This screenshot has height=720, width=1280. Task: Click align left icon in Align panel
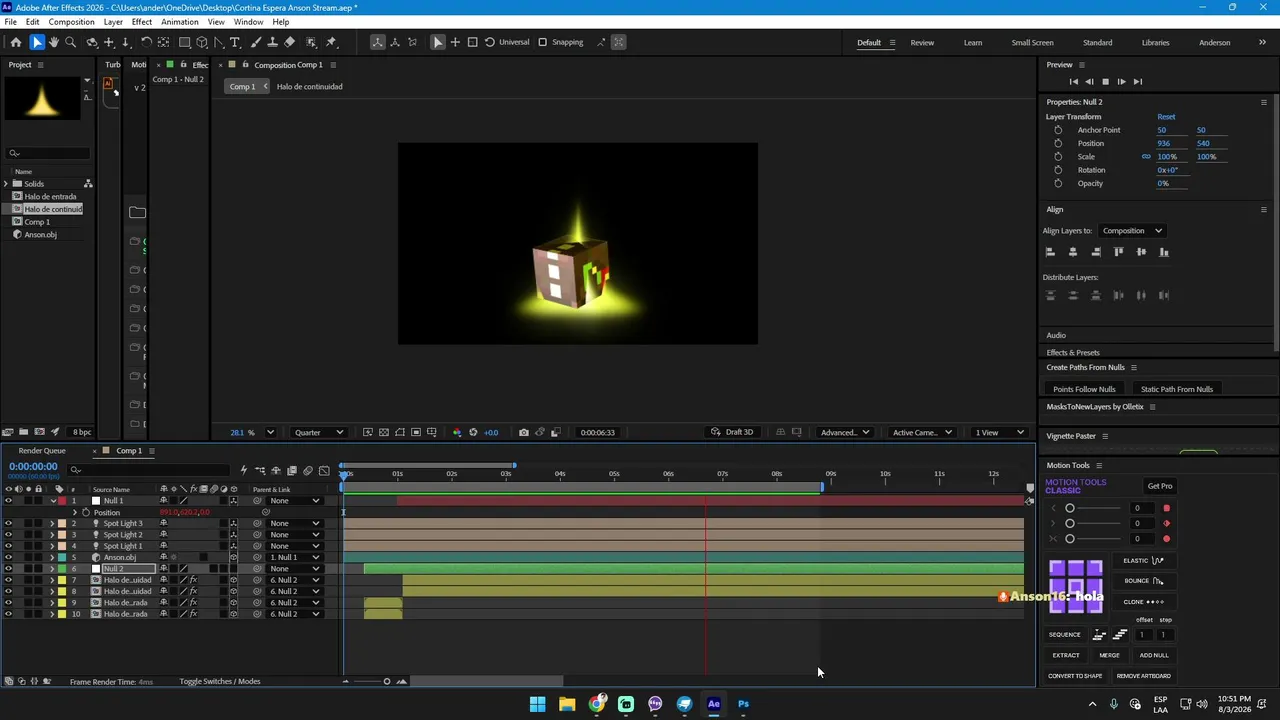(x=1050, y=252)
